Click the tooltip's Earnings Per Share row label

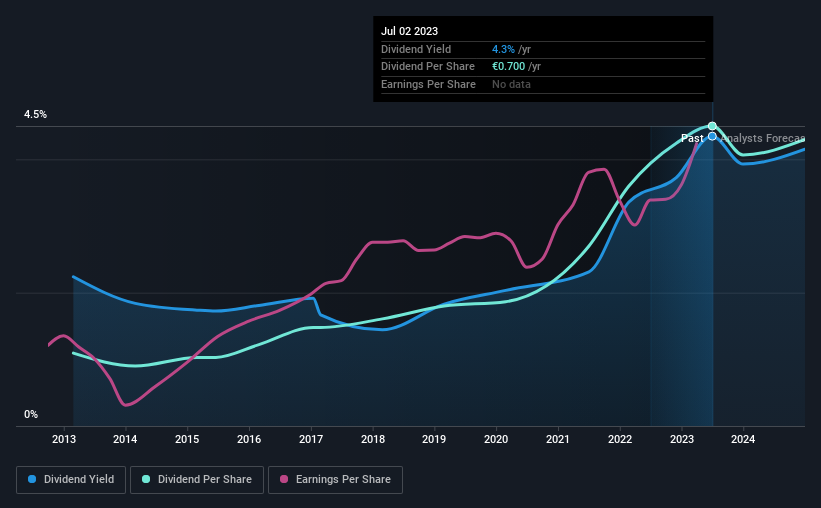[x=428, y=84]
